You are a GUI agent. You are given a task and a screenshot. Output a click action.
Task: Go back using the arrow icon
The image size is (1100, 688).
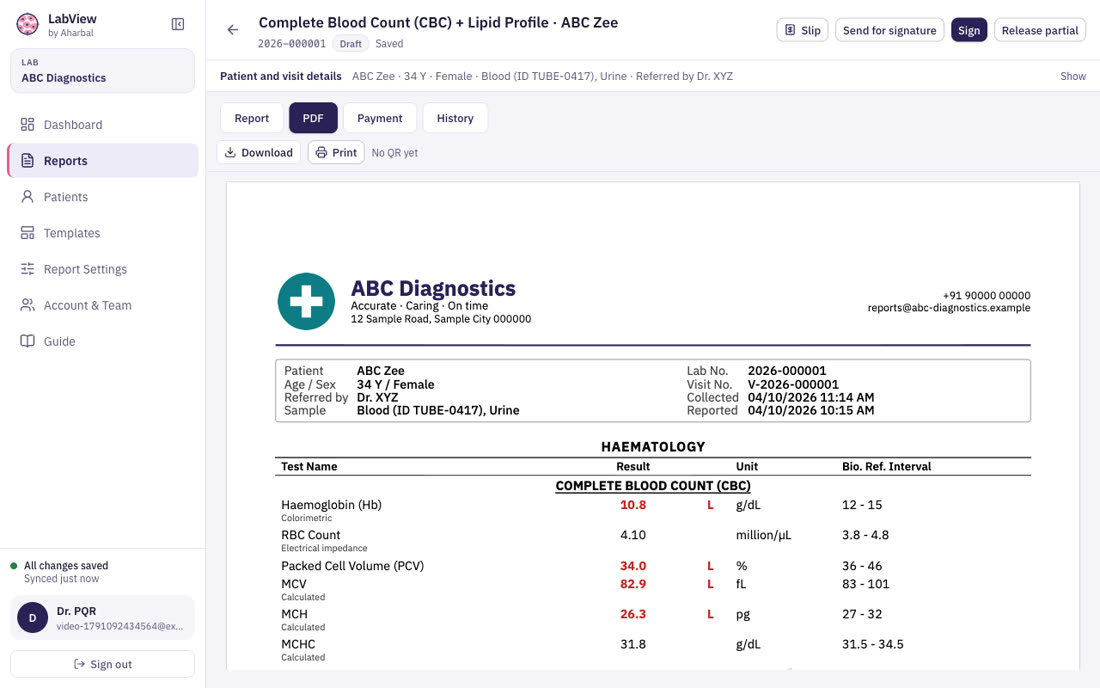pos(233,29)
